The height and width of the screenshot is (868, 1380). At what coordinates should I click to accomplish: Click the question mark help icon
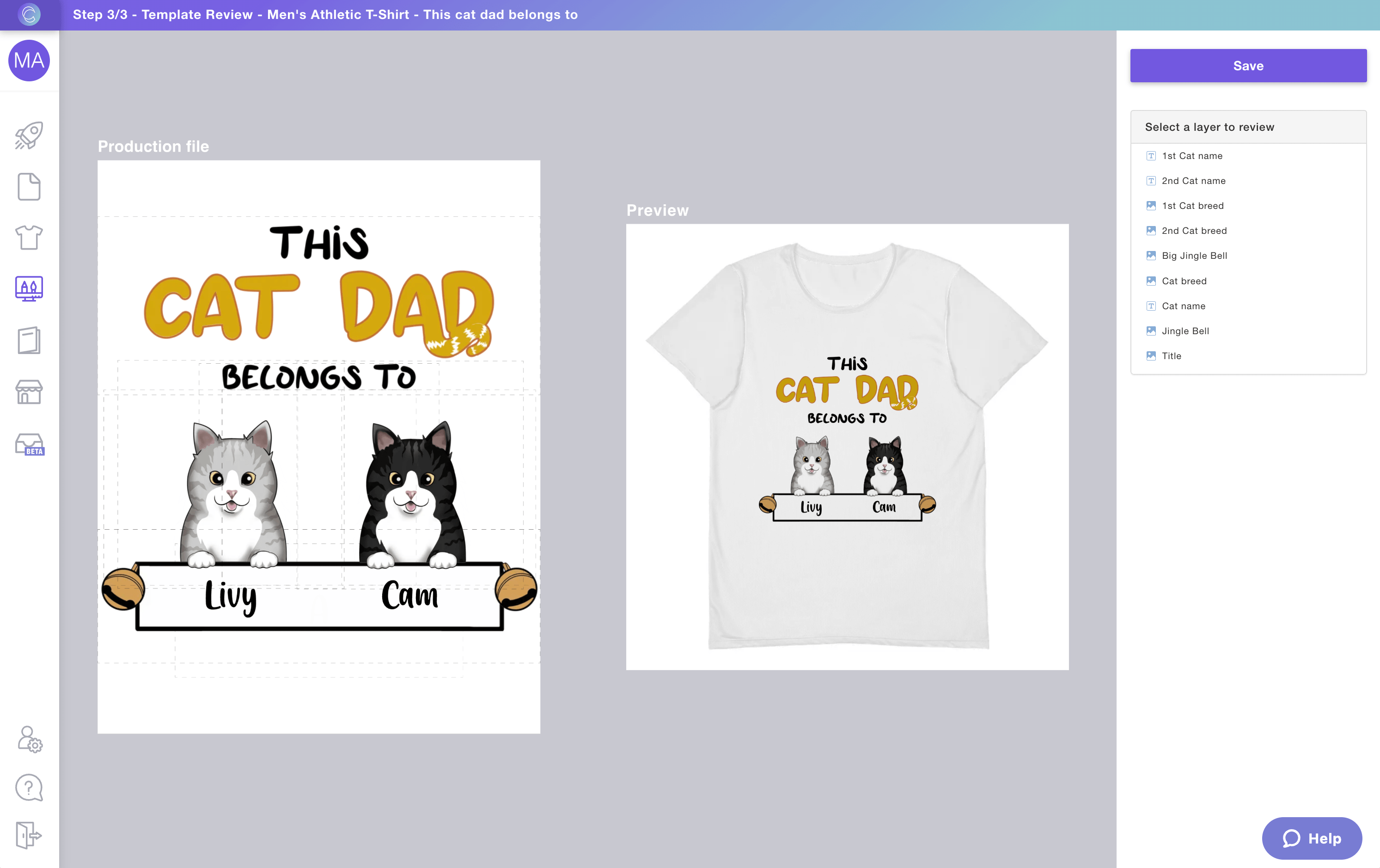point(29,788)
